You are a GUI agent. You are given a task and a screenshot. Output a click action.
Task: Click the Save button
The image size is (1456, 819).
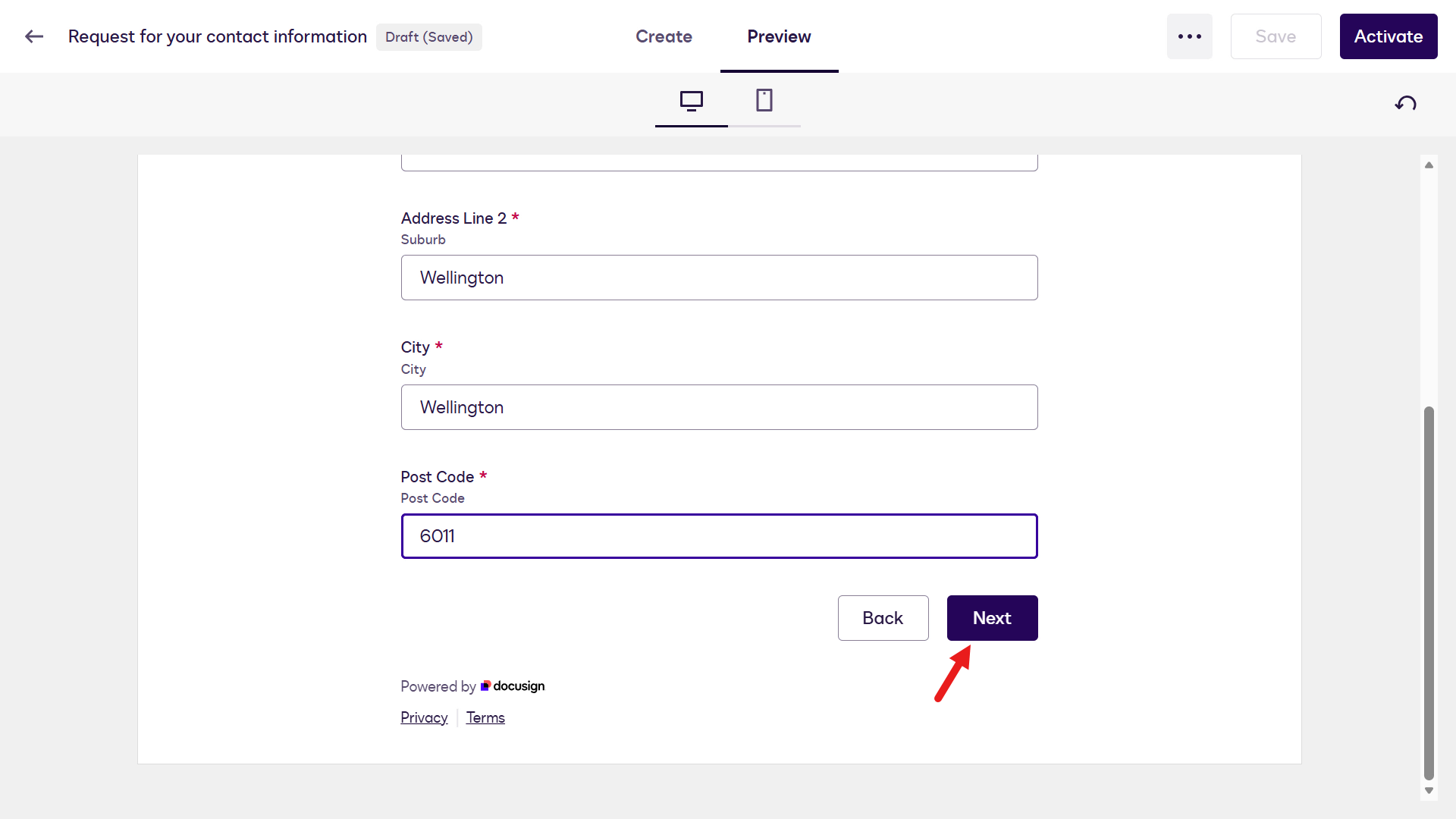[1276, 36]
